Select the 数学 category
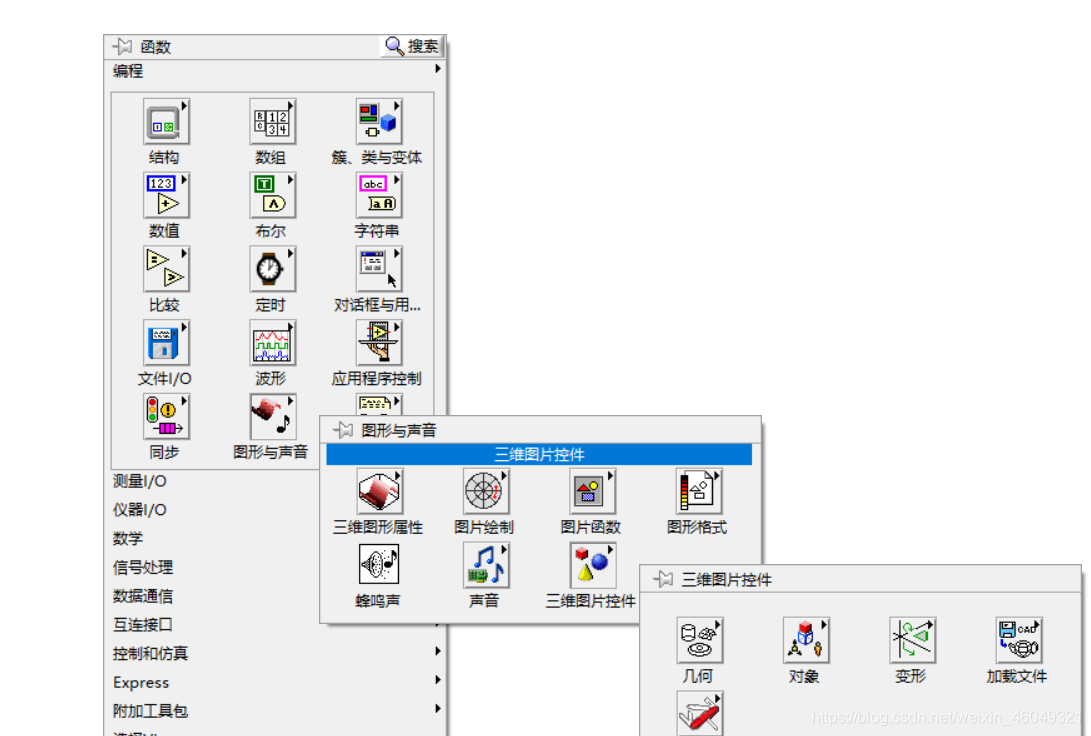Viewport: 1091px width, 736px height. (x=128, y=538)
